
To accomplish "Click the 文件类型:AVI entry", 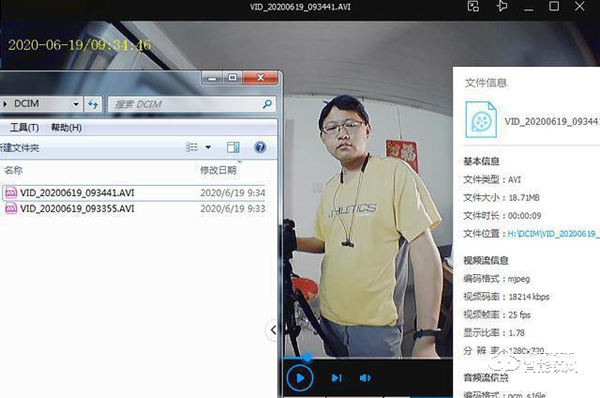I will pyautogui.click(x=492, y=179).
